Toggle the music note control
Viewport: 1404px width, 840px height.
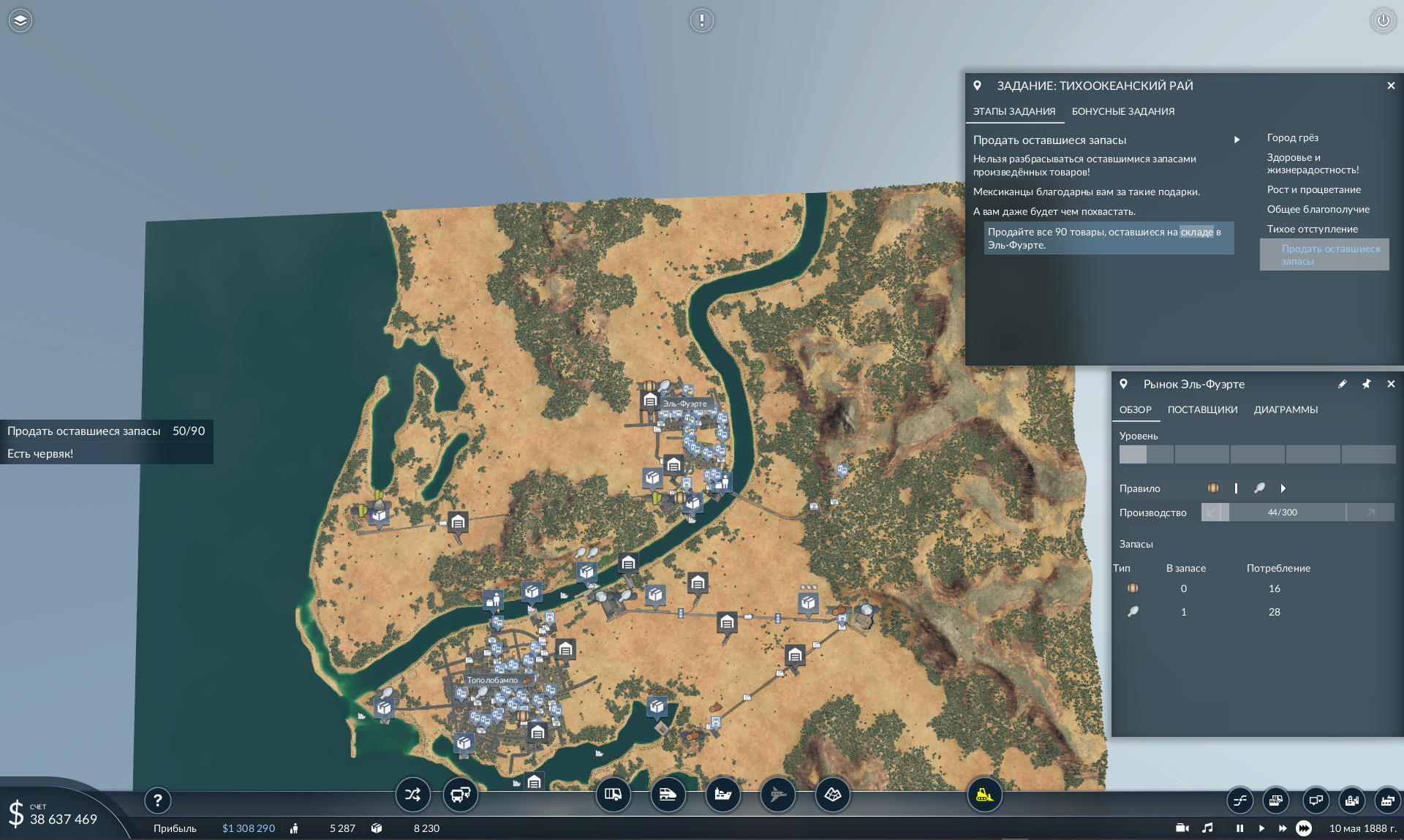(x=1207, y=828)
